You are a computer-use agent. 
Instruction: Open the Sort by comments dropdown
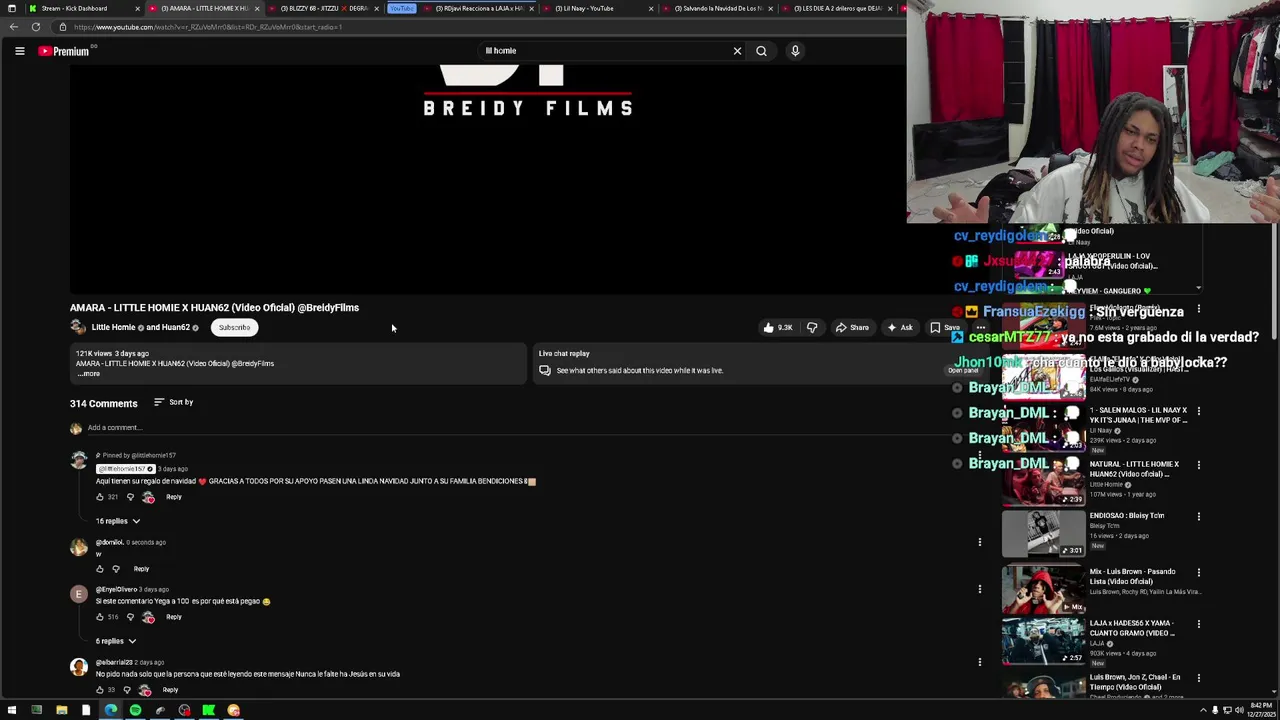(x=174, y=402)
